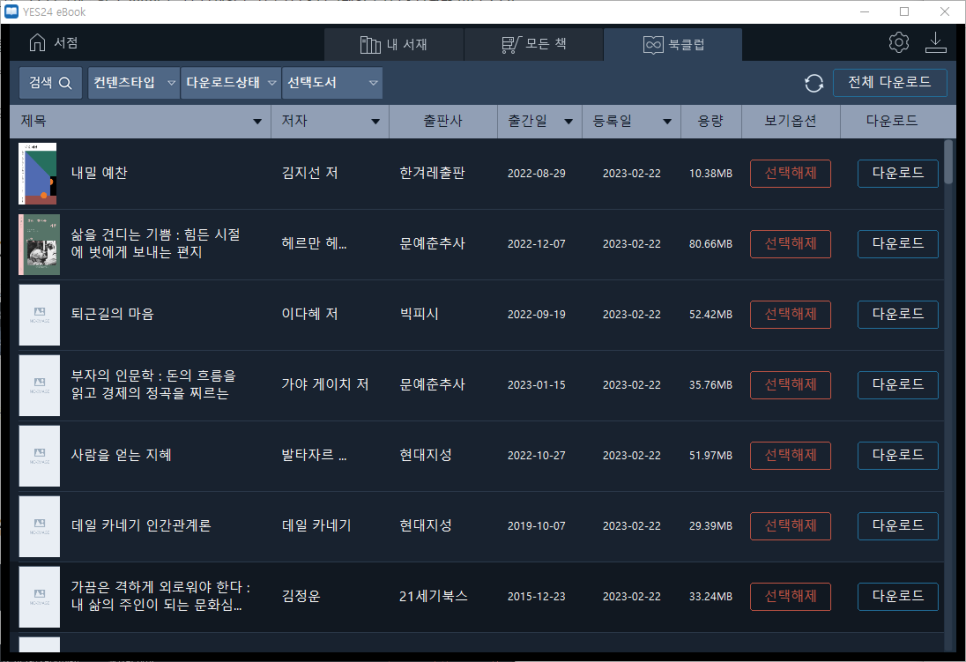
Task: Switch to the 내 서재 tab
Action: click(394, 44)
